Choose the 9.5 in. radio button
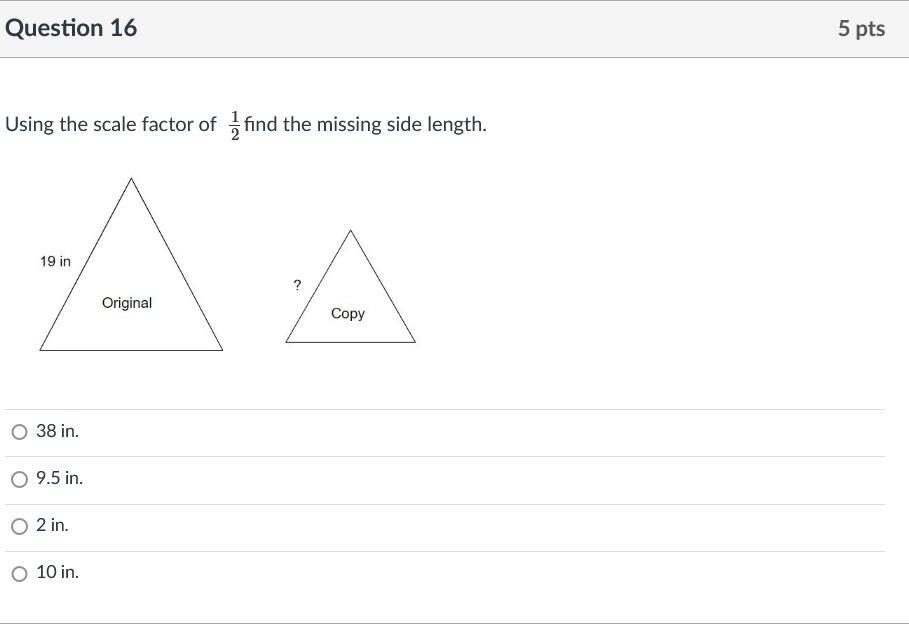 (x=19, y=479)
